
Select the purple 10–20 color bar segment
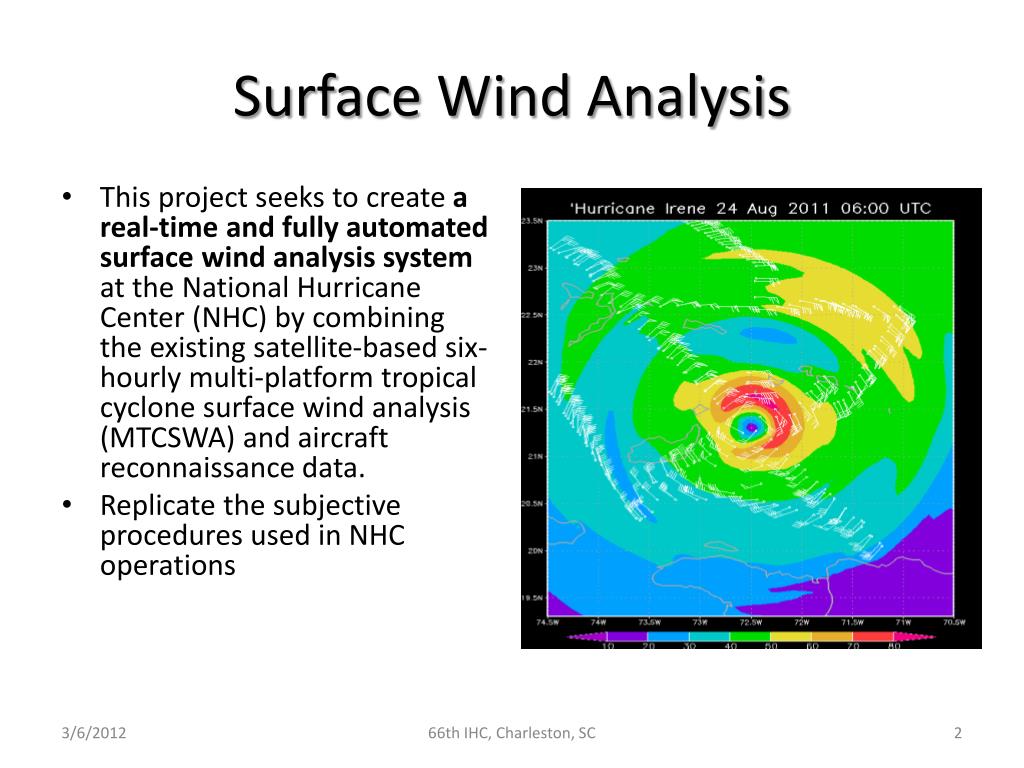point(627,636)
